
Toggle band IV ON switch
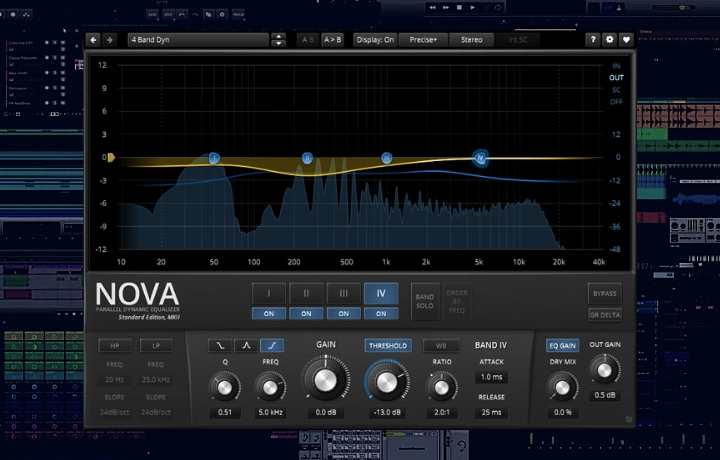[381, 314]
